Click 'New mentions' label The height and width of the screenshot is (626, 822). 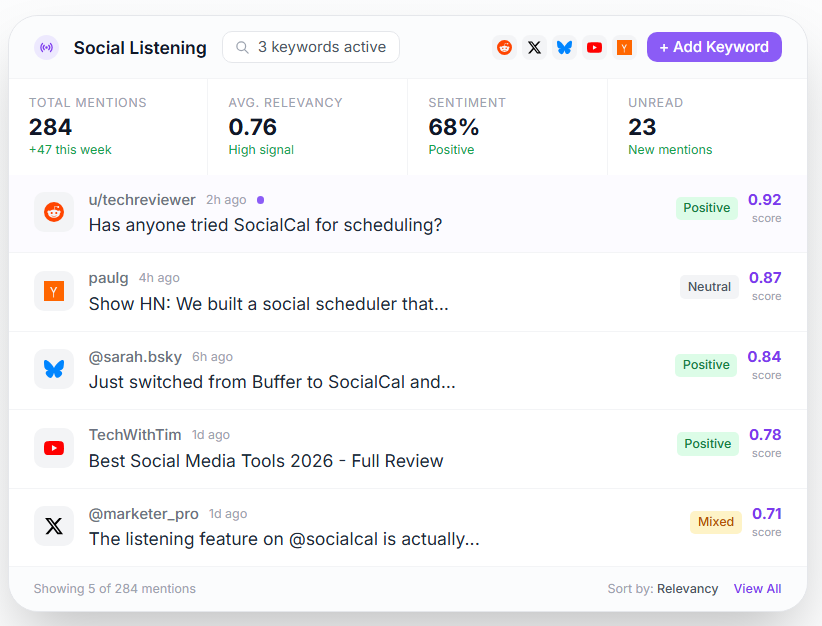pyautogui.click(x=670, y=150)
